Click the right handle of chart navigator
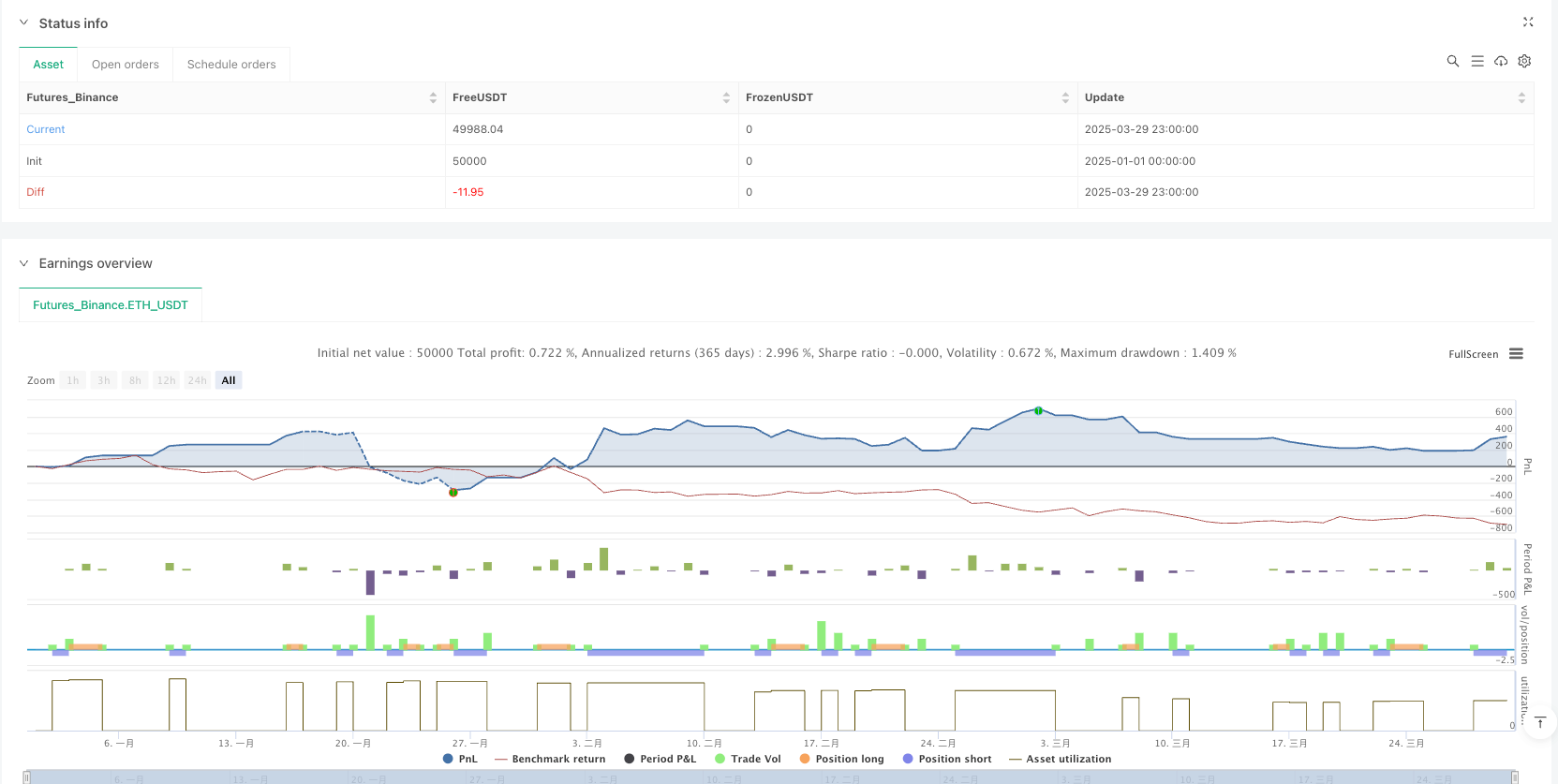Image resolution: width=1558 pixels, height=784 pixels. 1514,777
